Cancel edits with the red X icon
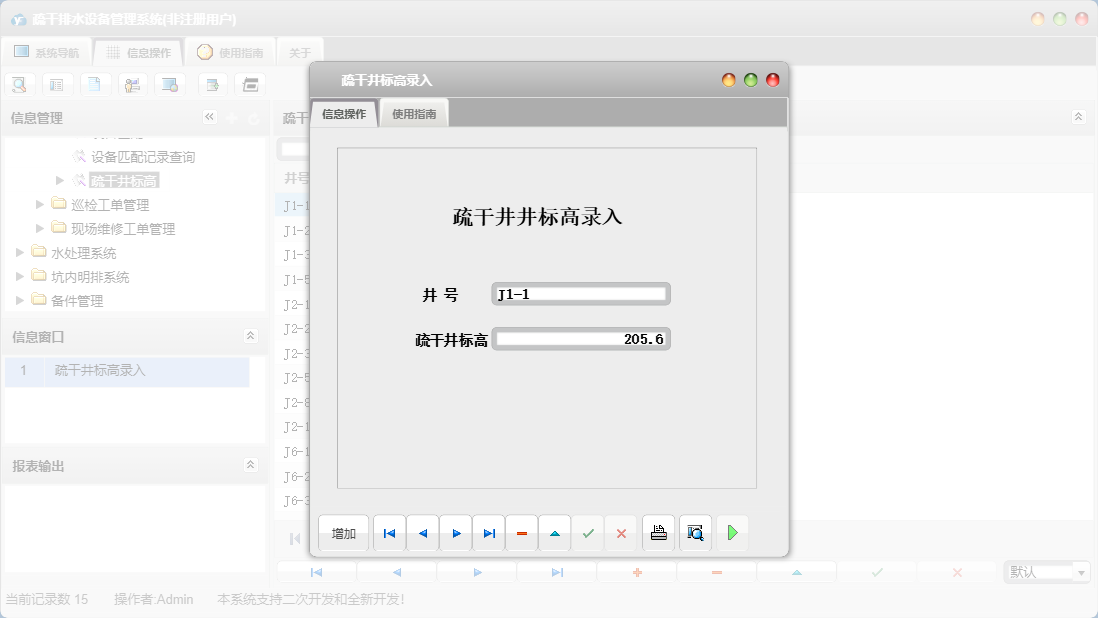Screen dimensions: 1098x618 coord(621,533)
